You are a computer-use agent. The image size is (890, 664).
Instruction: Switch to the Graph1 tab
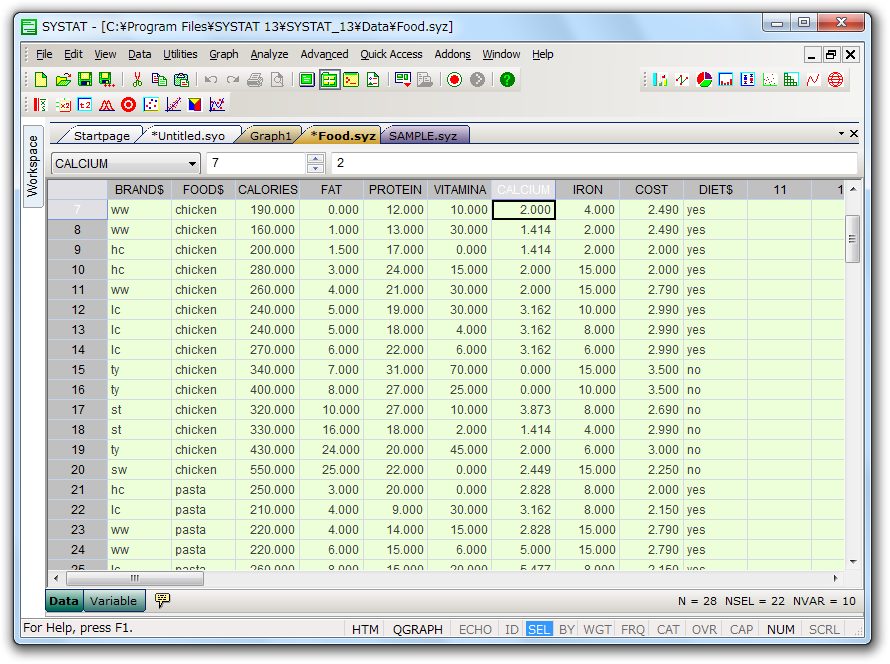[270, 136]
